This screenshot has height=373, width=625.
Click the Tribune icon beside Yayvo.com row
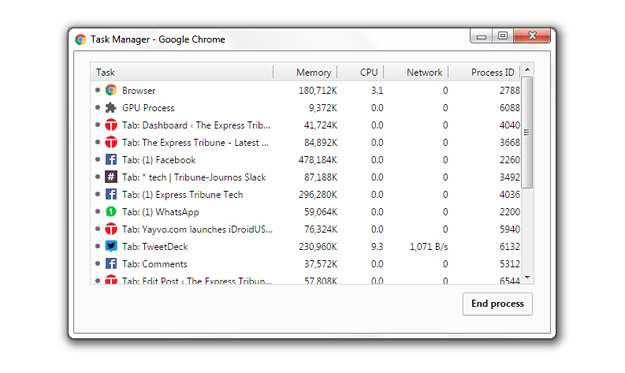pos(111,229)
